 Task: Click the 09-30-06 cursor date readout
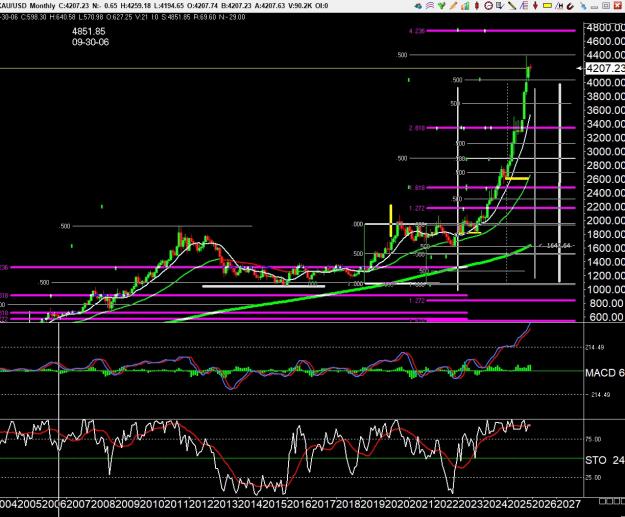point(90,42)
